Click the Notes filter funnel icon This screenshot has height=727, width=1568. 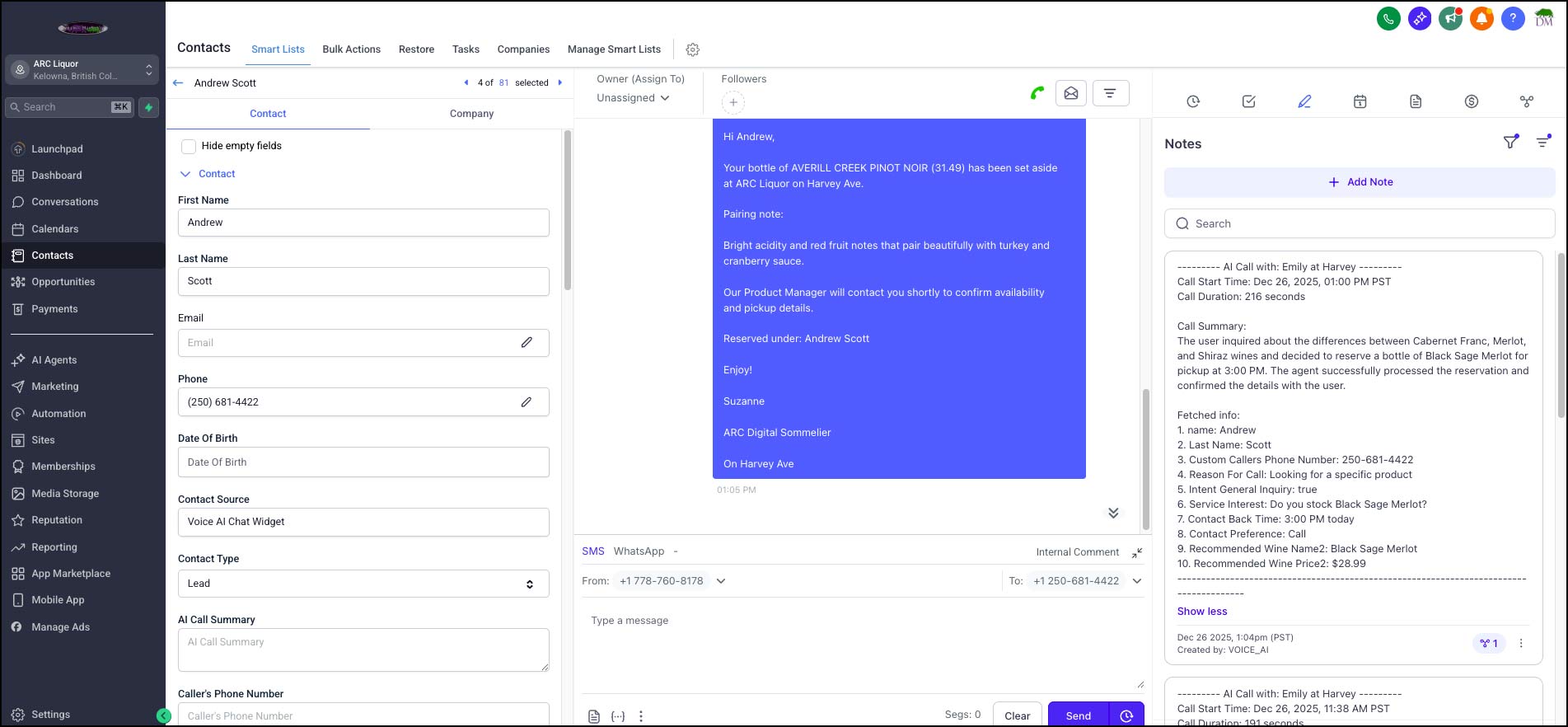click(1509, 143)
